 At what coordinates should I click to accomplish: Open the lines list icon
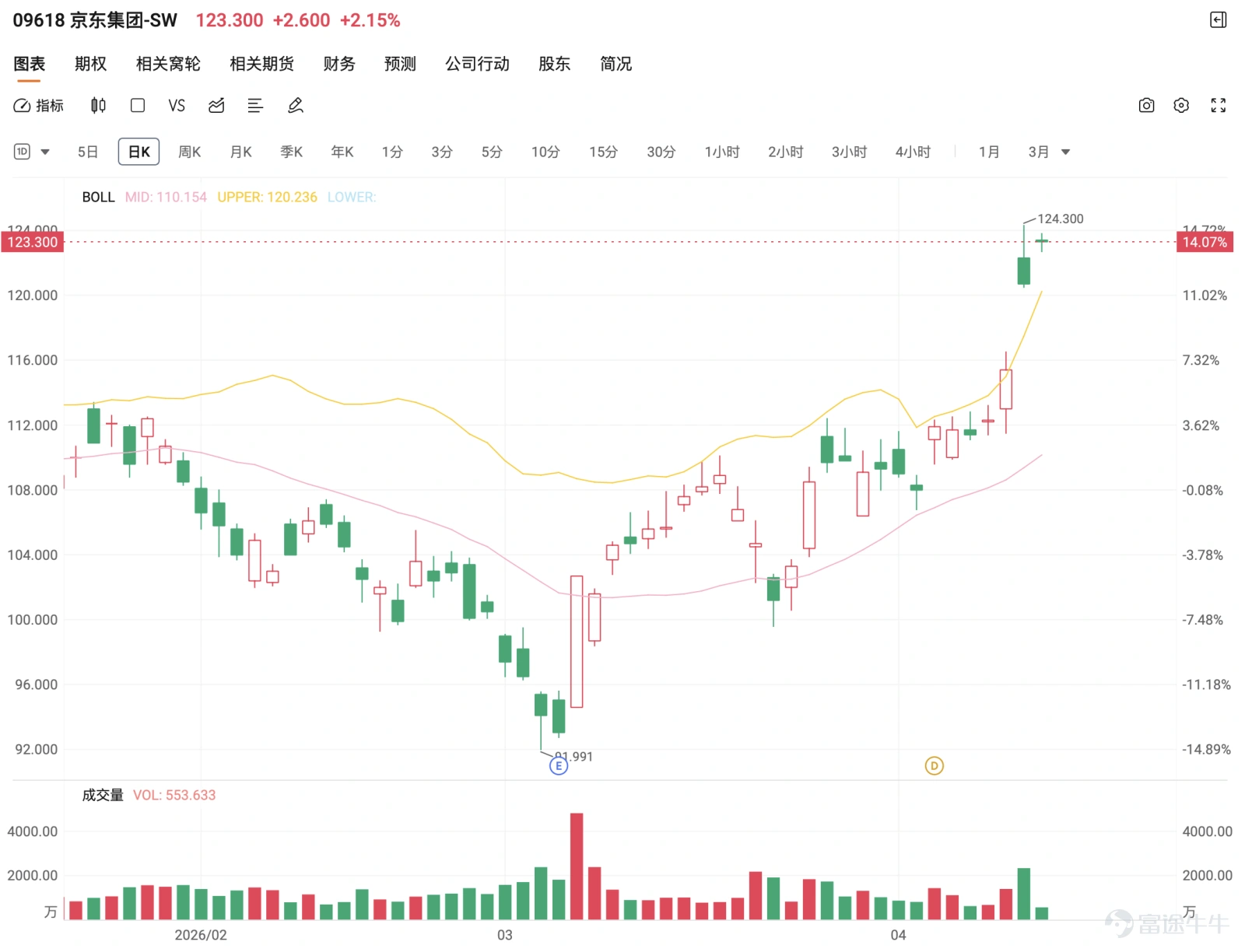255,106
